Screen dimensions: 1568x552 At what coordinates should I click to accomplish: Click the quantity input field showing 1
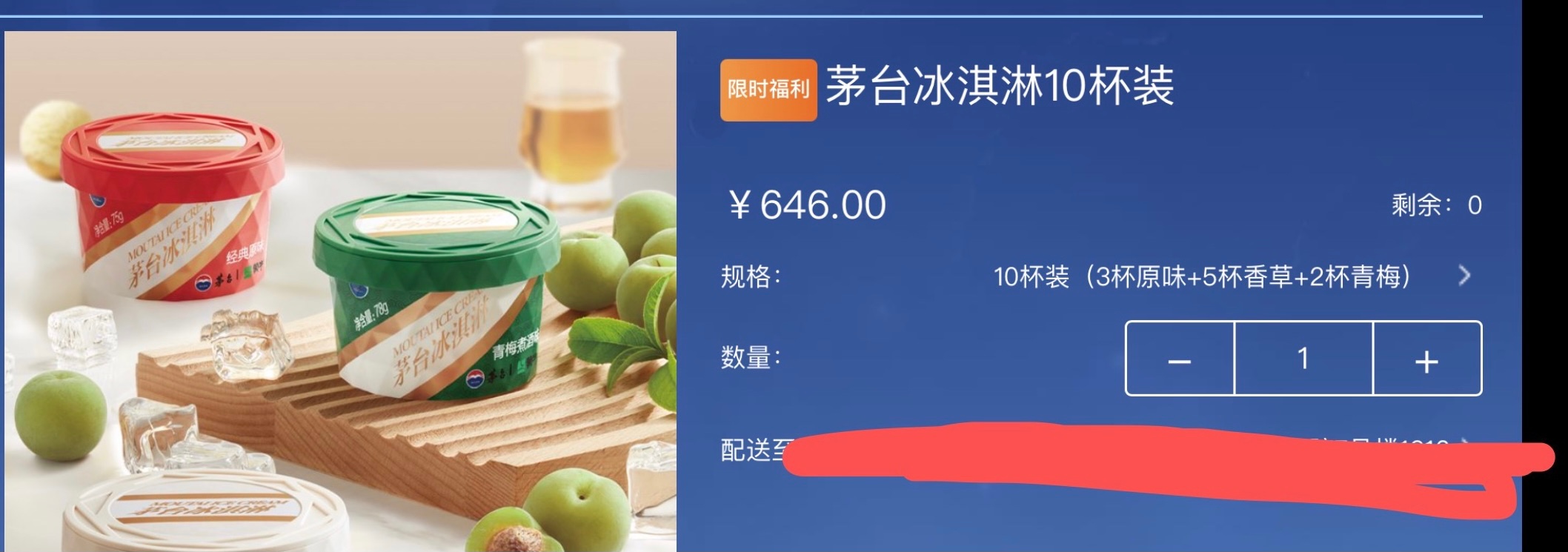1303,359
